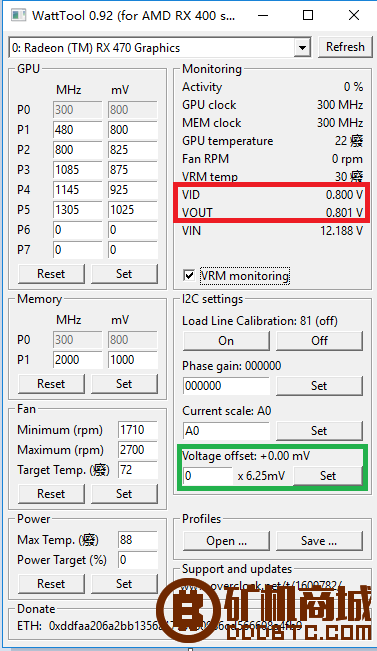
Task: Refresh the GPU list
Action: coord(345,47)
